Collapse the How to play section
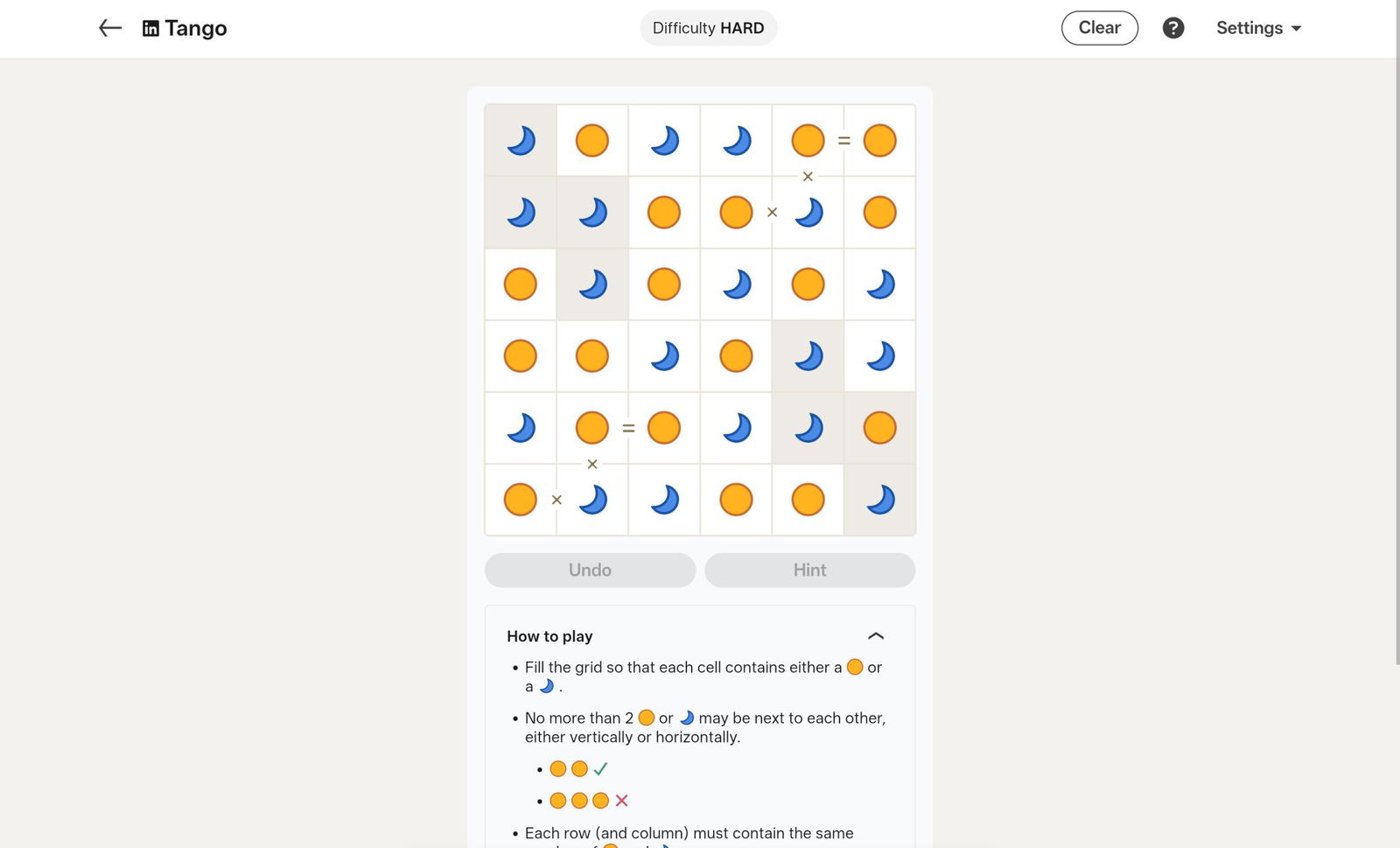Viewport: 1400px width, 848px height. click(x=875, y=636)
